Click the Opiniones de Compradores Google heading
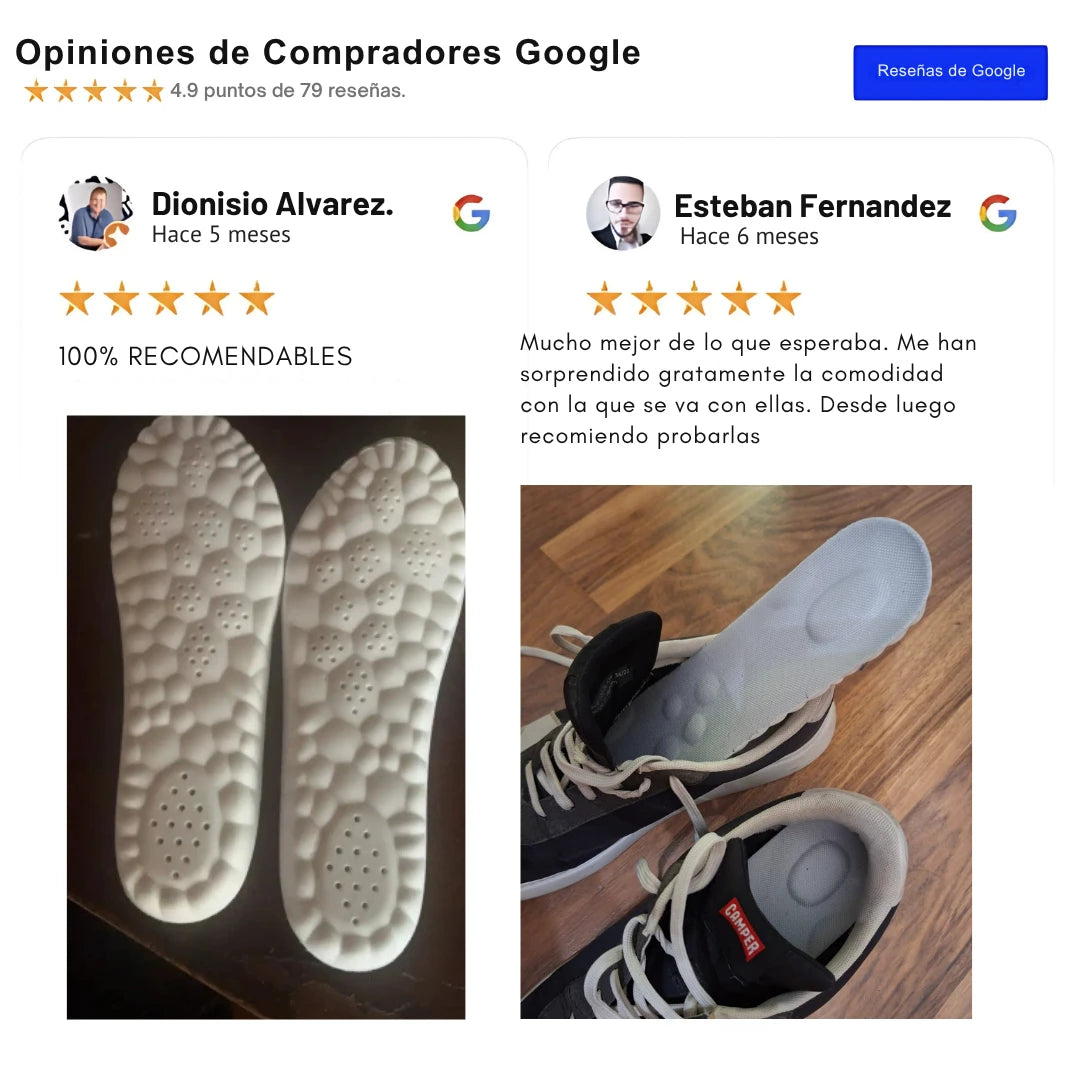This screenshot has height=1080, width=1080. coord(328,53)
